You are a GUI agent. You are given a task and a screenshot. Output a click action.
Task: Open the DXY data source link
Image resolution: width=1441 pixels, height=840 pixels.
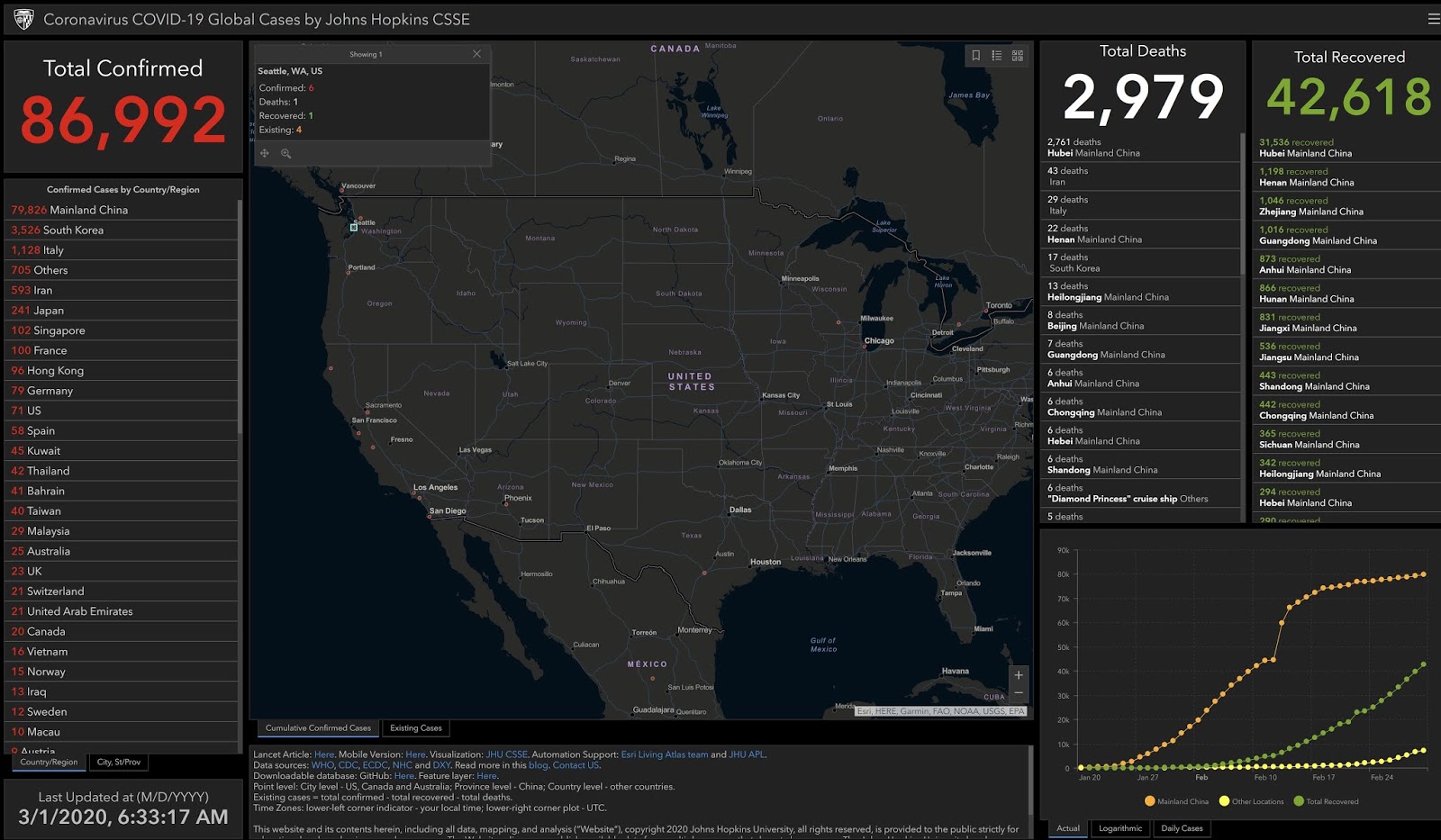441,765
